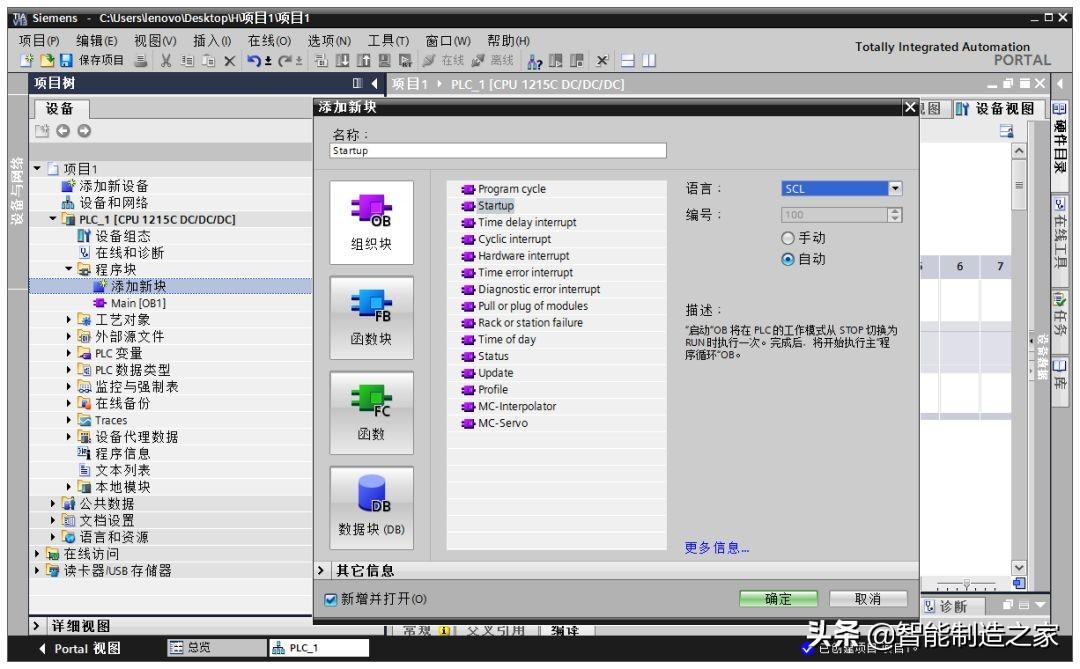Select Time of day in the OB list

(507, 340)
